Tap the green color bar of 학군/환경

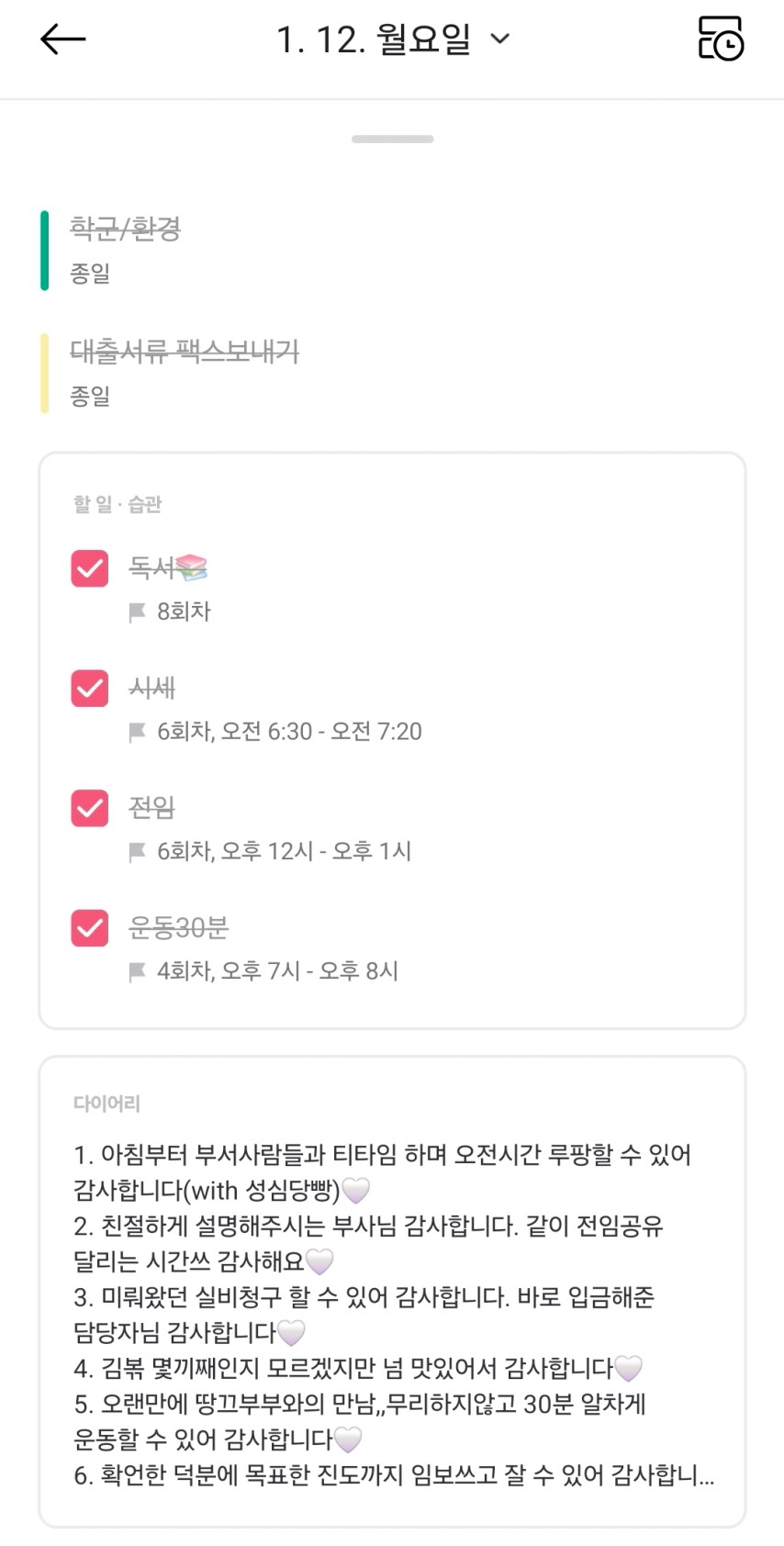[x=44, y=250]
